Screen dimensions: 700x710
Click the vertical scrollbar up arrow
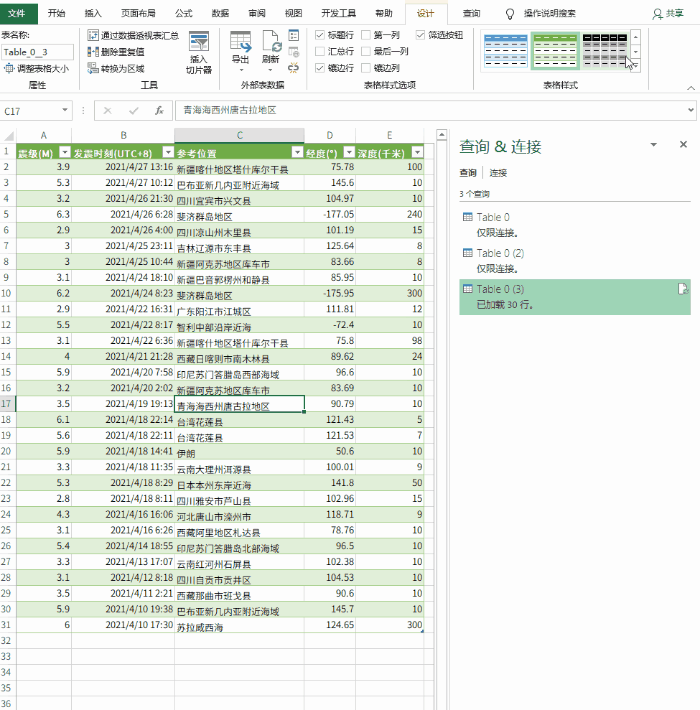pos(441,134)
